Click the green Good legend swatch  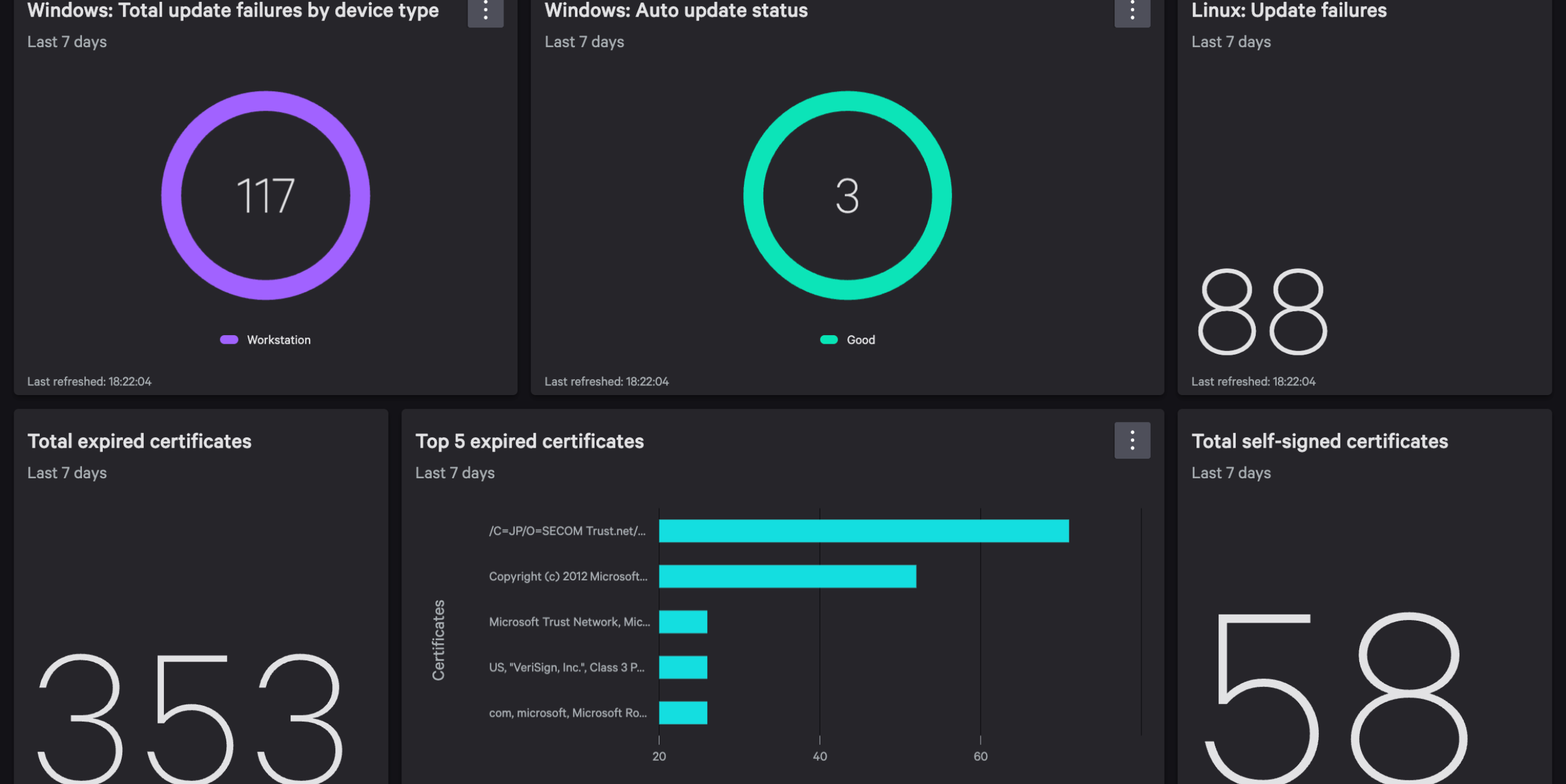click(x=829, y=340)
